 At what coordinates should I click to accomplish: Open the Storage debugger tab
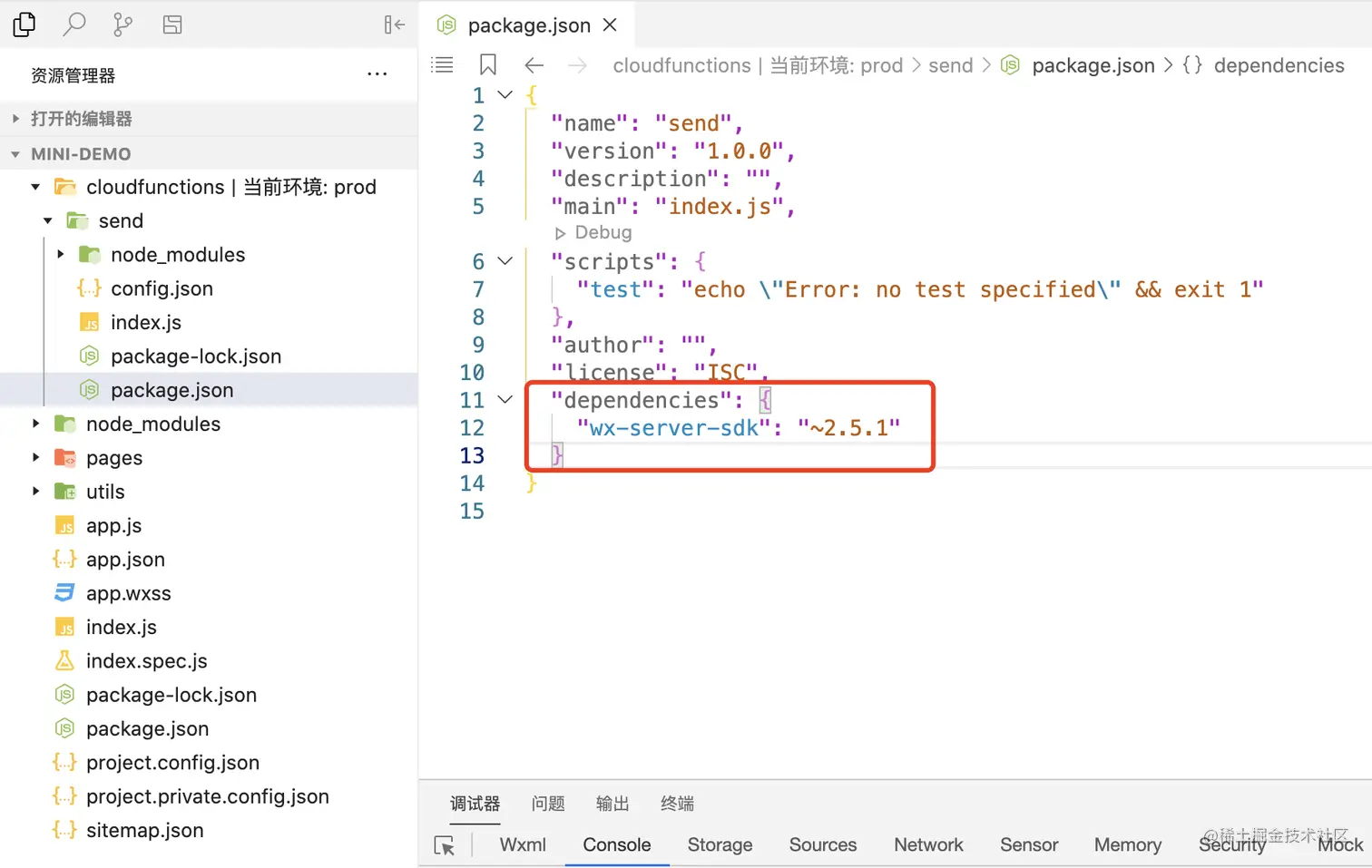tap(720, 844)
